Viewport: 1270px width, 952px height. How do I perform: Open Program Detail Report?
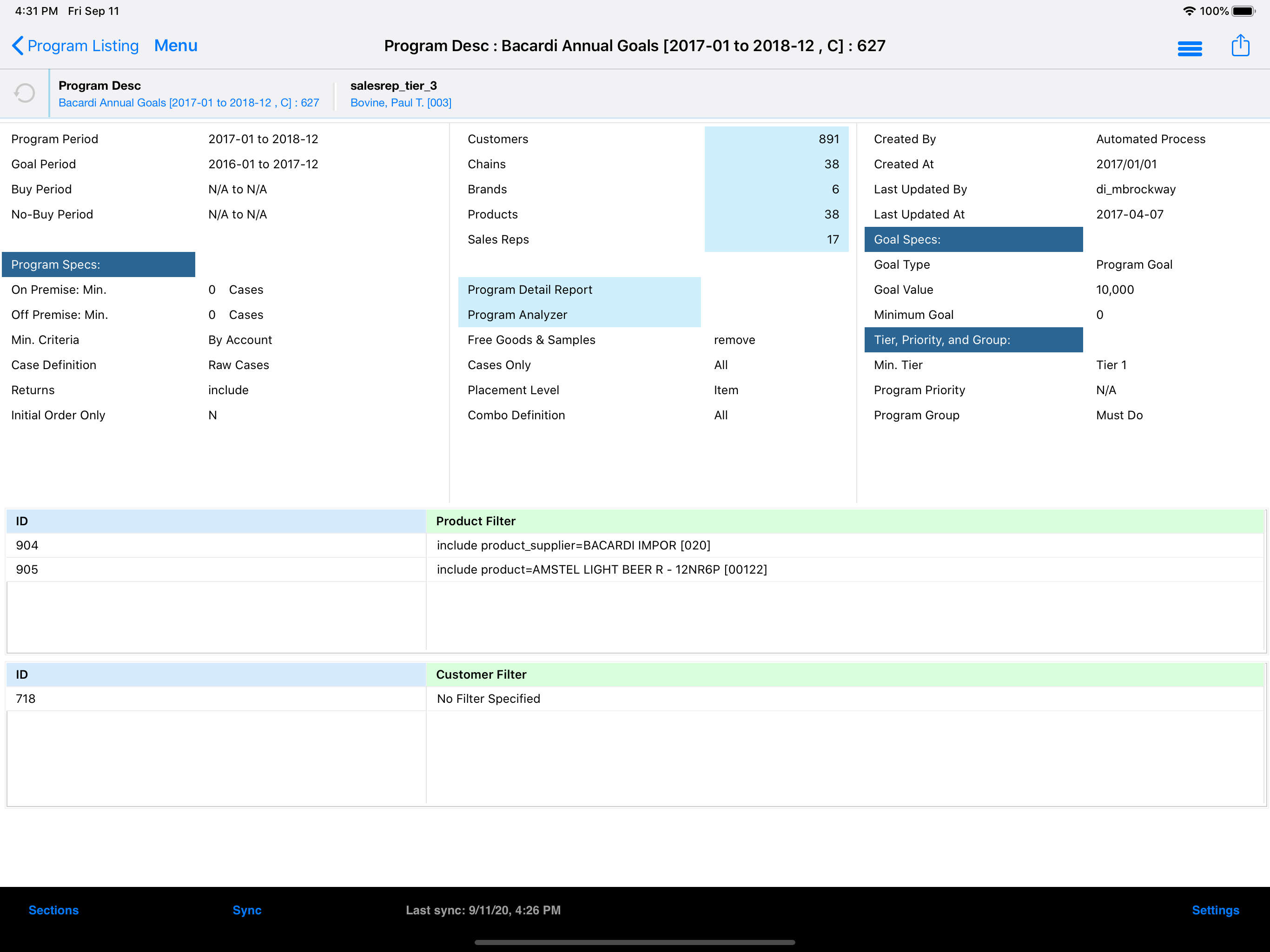click(579, 290)
